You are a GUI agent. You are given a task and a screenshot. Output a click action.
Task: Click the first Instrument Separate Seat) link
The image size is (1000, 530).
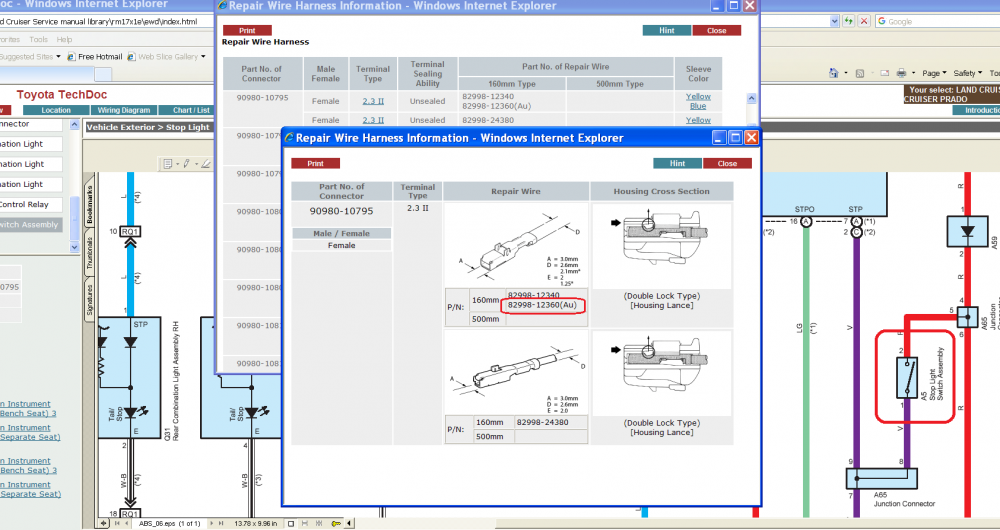click(x=30, y=432)
